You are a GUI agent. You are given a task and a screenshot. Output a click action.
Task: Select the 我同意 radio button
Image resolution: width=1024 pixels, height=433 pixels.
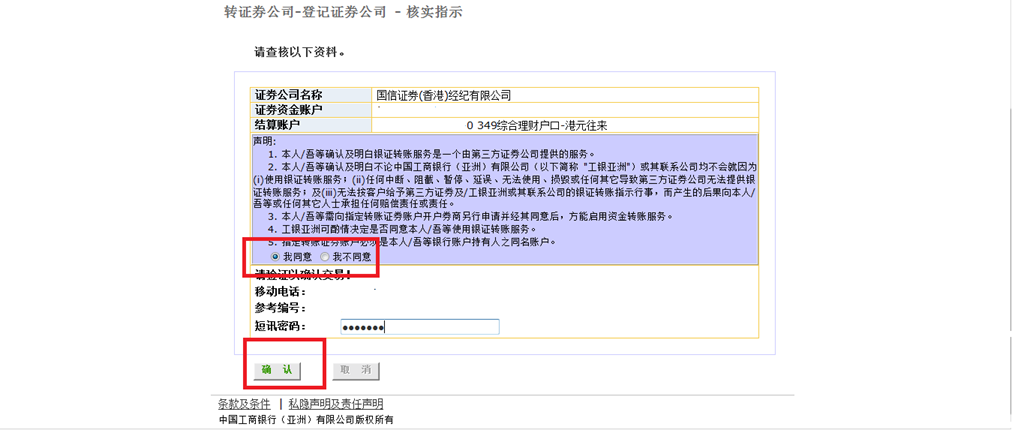click(275, 257)
